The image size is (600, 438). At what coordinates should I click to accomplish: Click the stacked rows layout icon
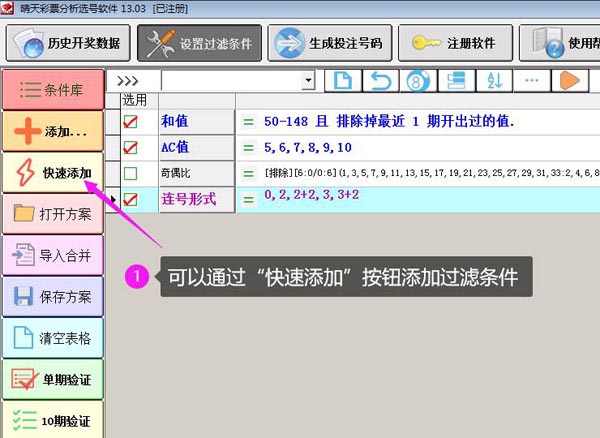pos(455,80)
